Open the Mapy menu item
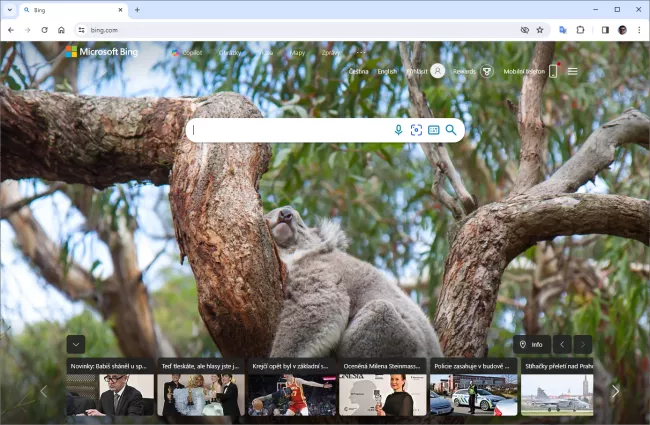 (297, 52)
